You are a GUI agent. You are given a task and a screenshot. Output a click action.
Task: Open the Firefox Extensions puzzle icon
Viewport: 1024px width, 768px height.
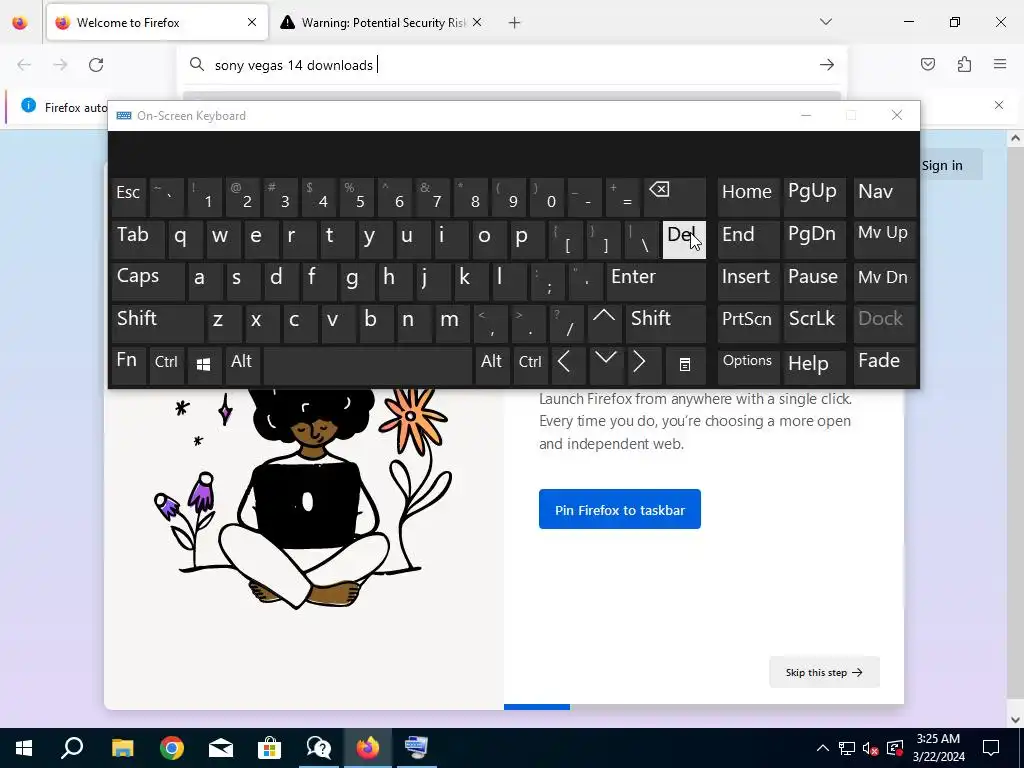[964, 64]
